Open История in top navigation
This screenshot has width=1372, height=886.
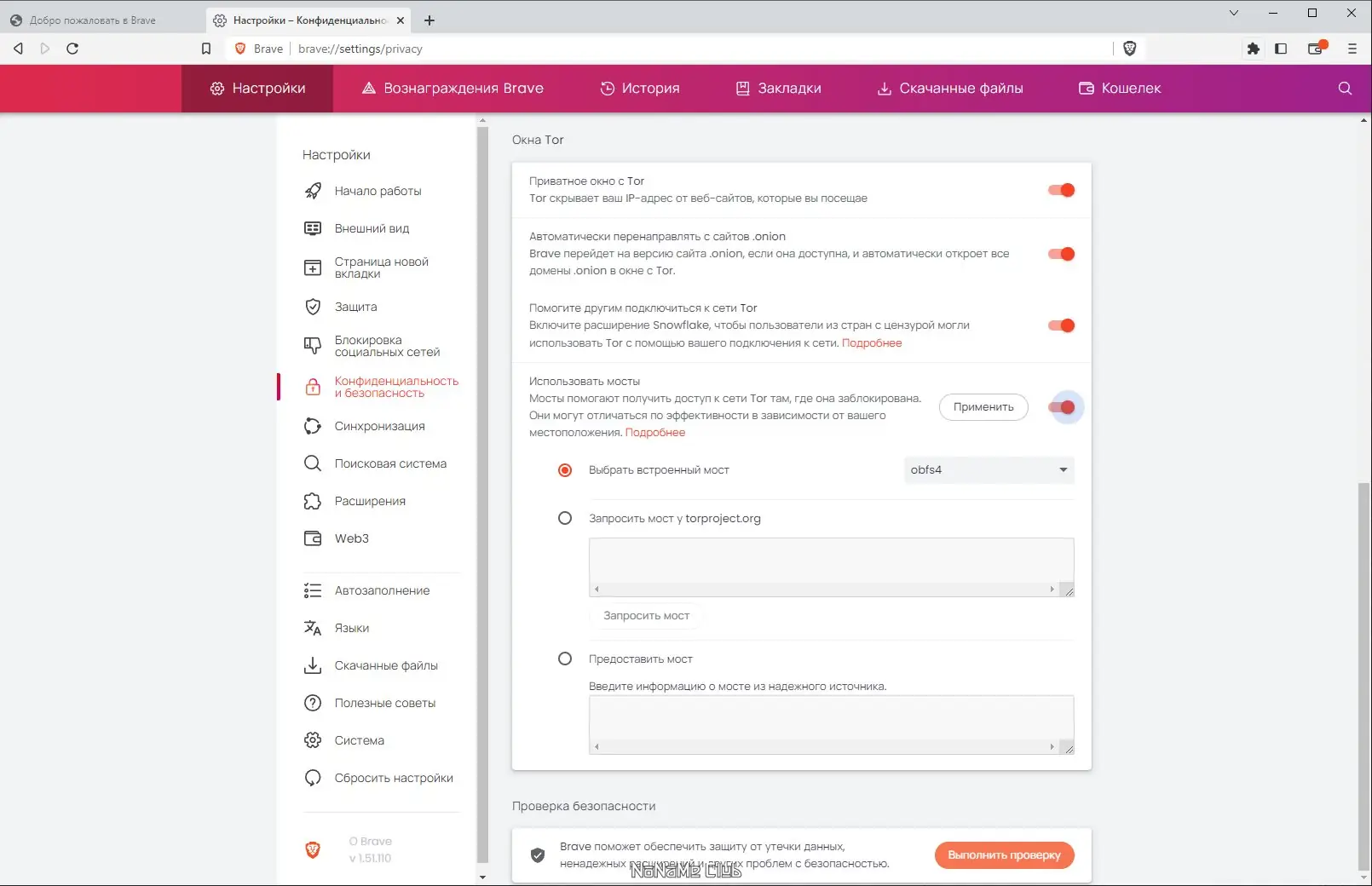pyautogui.click(x=640, y=89)
